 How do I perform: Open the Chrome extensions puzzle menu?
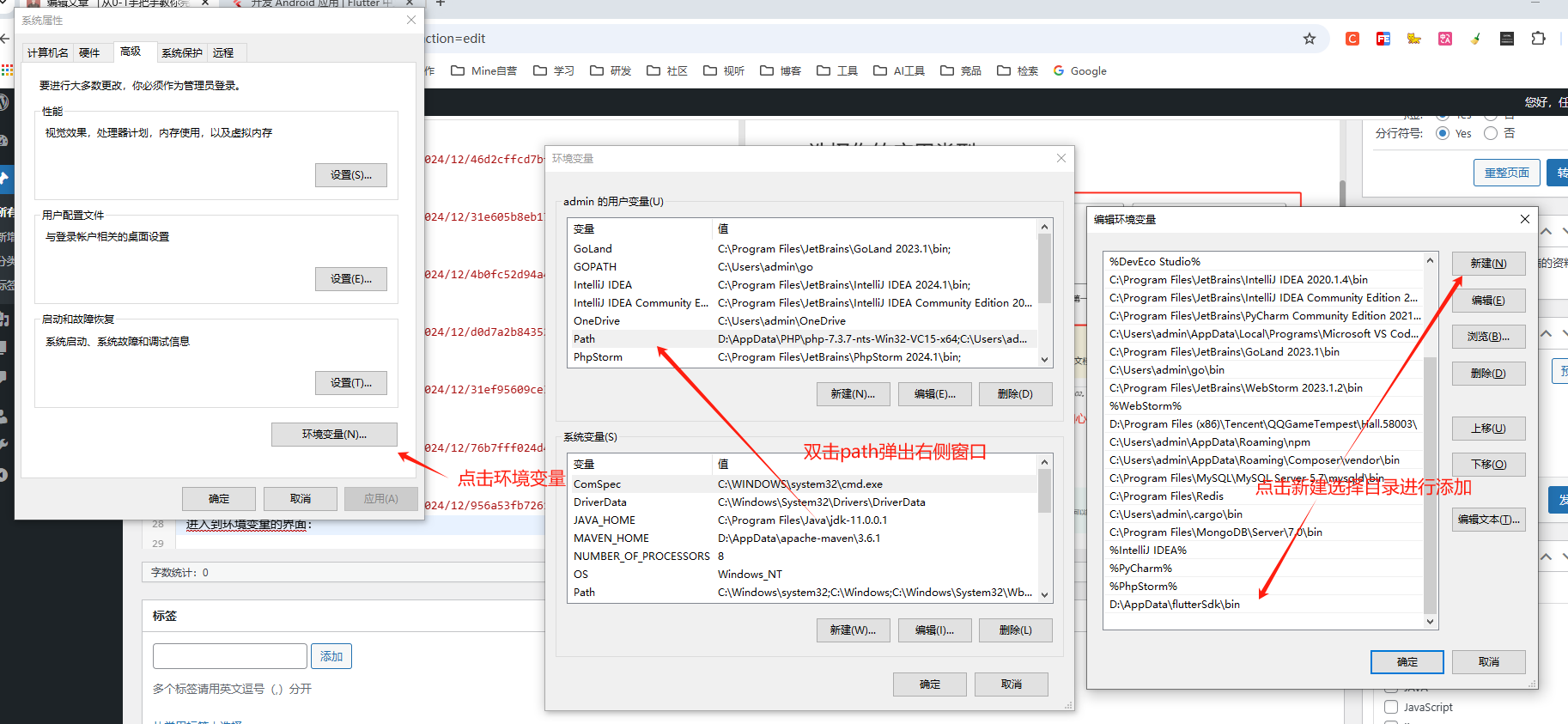tap(1538, 39)
